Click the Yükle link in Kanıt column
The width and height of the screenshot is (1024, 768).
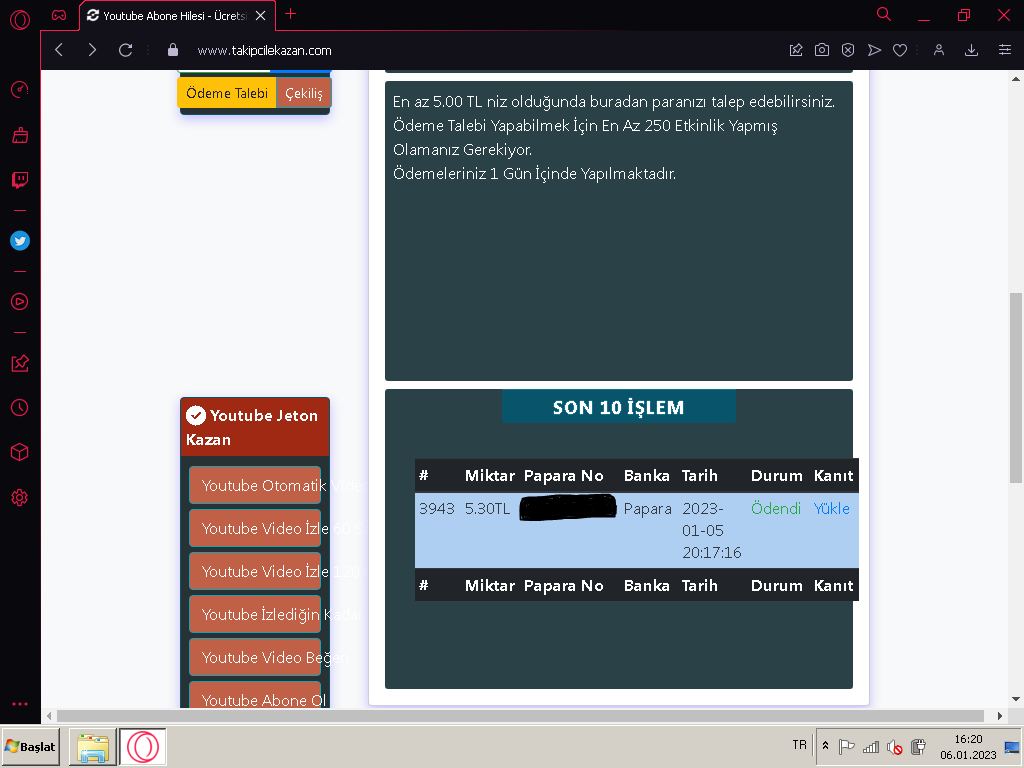pyautogui.click(x=831, y=508)
